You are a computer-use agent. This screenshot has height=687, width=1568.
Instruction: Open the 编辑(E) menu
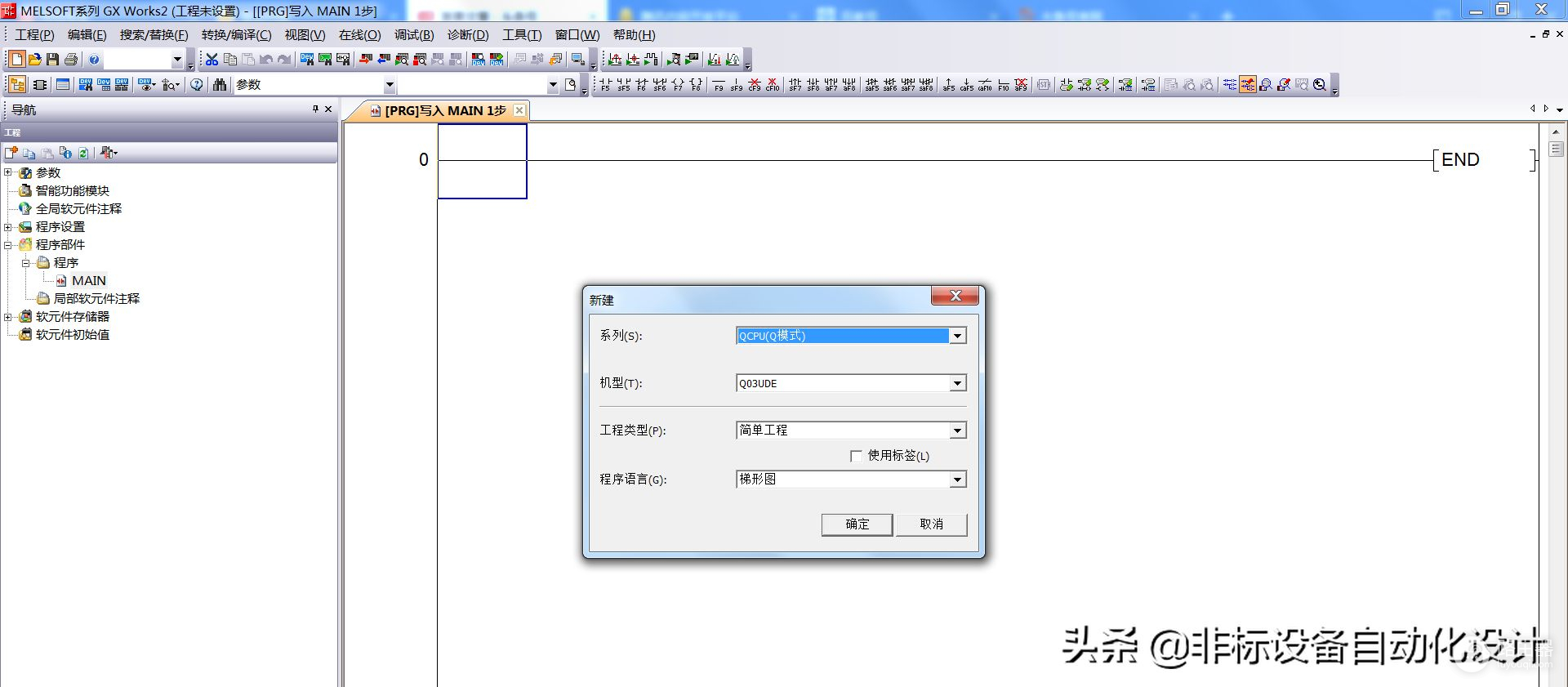click(87, 34)
